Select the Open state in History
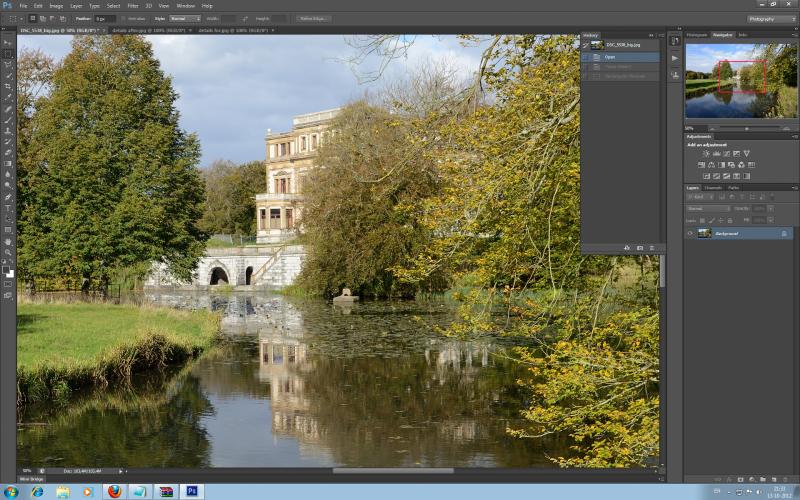Viewport: 800px width, 500px height. coord(620,57)
